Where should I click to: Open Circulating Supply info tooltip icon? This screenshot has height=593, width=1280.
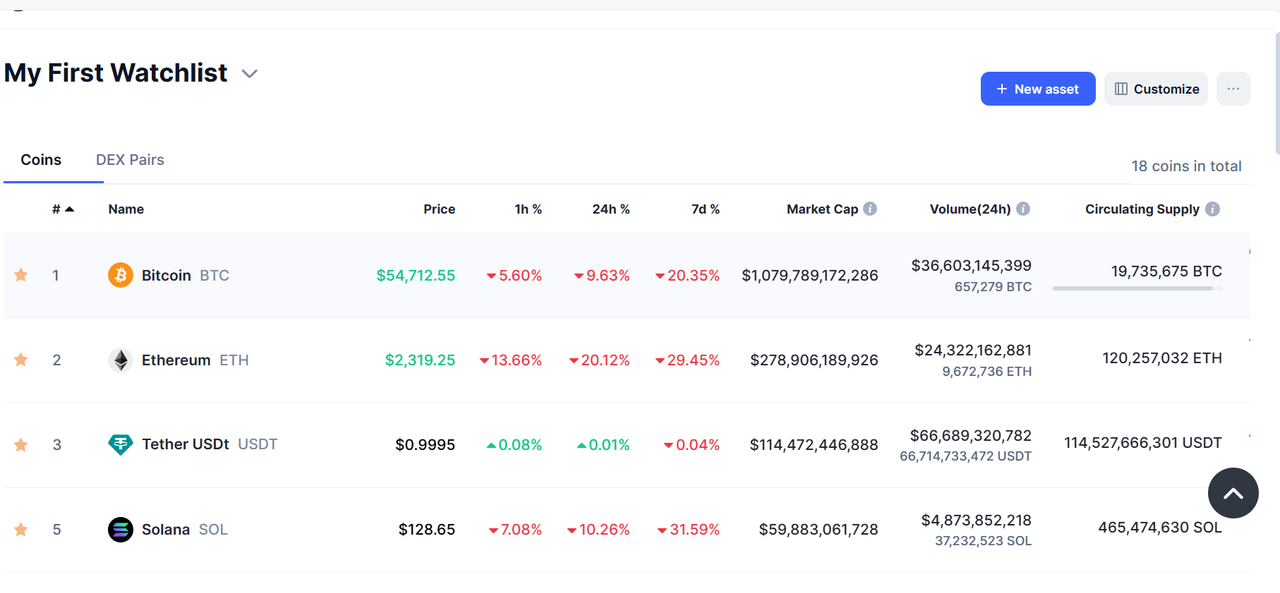tap(1212, 209)
